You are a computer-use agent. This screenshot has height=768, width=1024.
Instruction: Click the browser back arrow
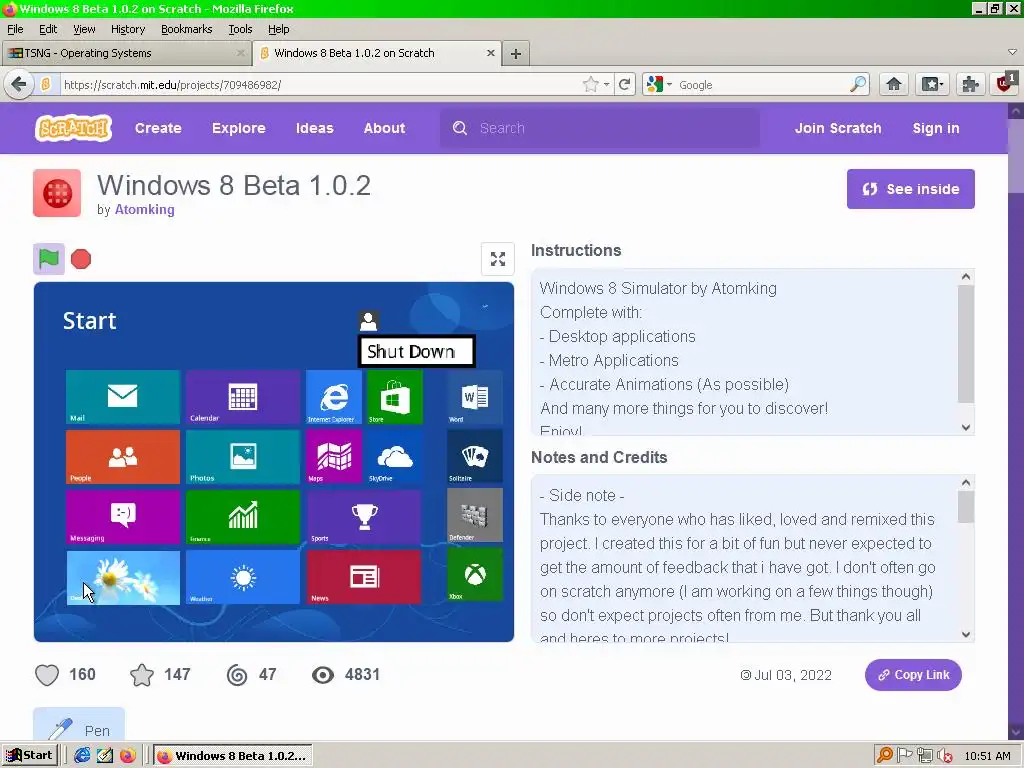click(19, 84)
